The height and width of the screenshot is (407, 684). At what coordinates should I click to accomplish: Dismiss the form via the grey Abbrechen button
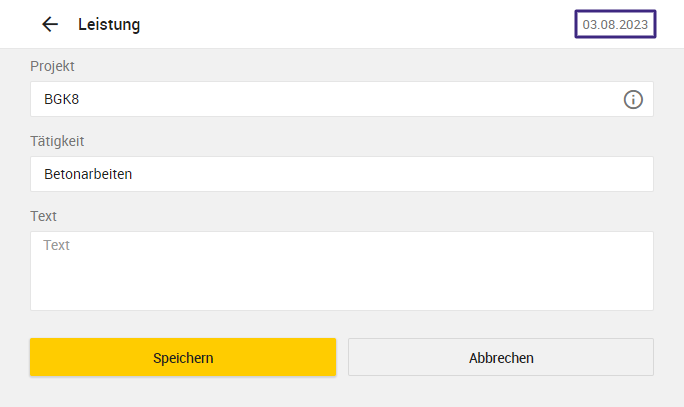501,357
